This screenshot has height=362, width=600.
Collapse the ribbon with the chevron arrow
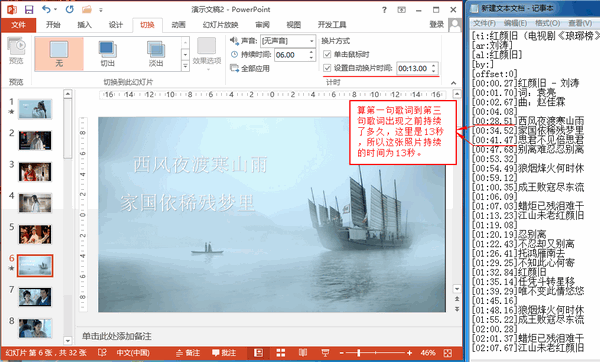click(453, 83)
